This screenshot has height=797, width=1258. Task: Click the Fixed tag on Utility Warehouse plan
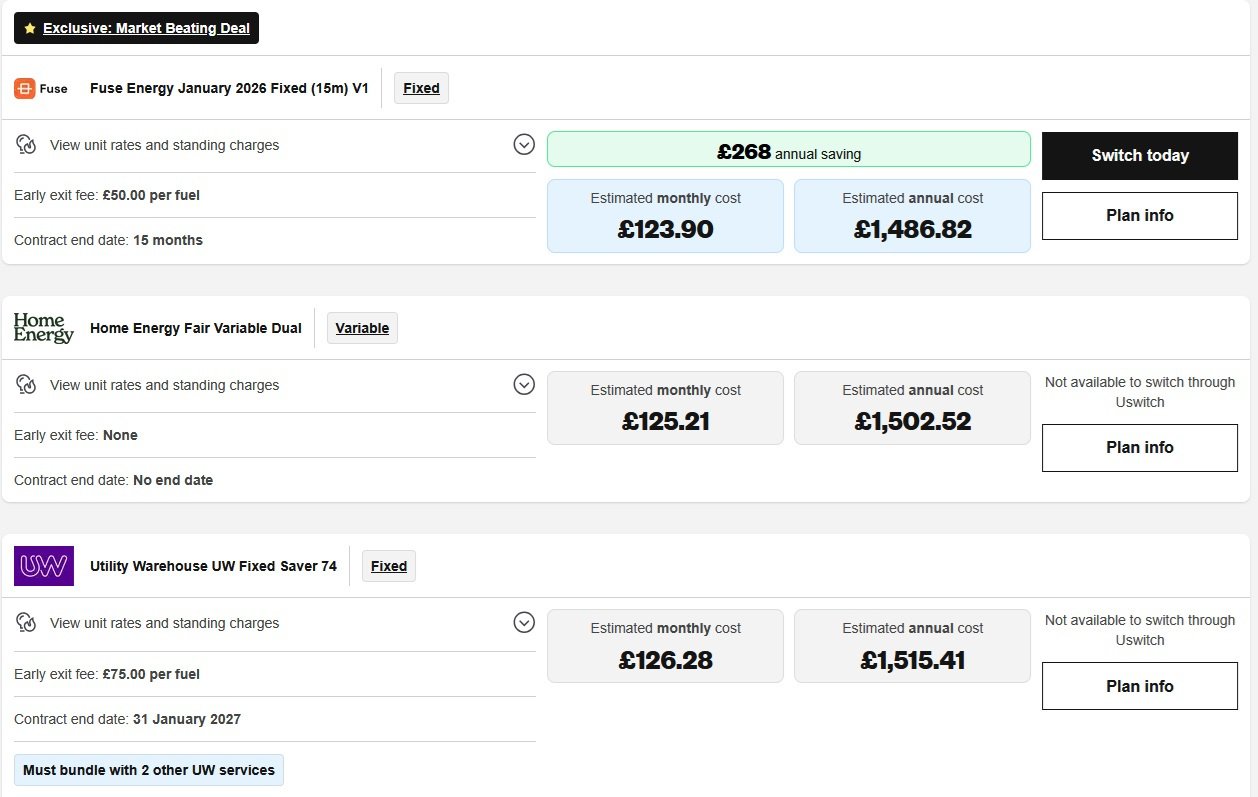(389, 566)
